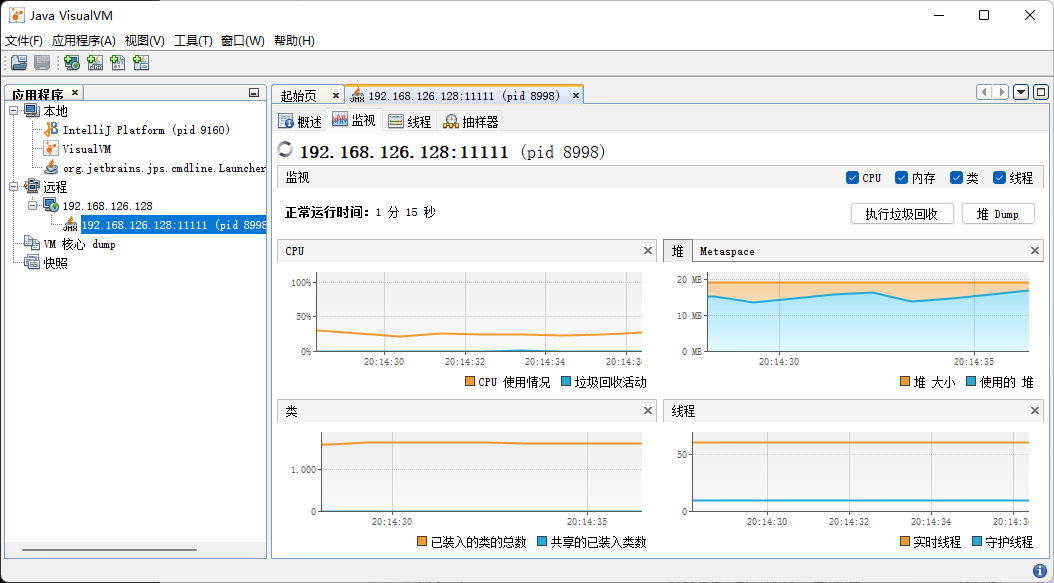Open the 视图(V) menu
The width and height of the screenshot is (1054, 583).
click(x=145, y=40)
